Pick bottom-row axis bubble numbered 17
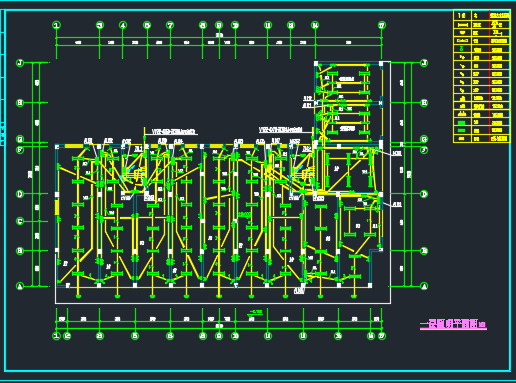 pyautogui.click(x=382, y=336)
